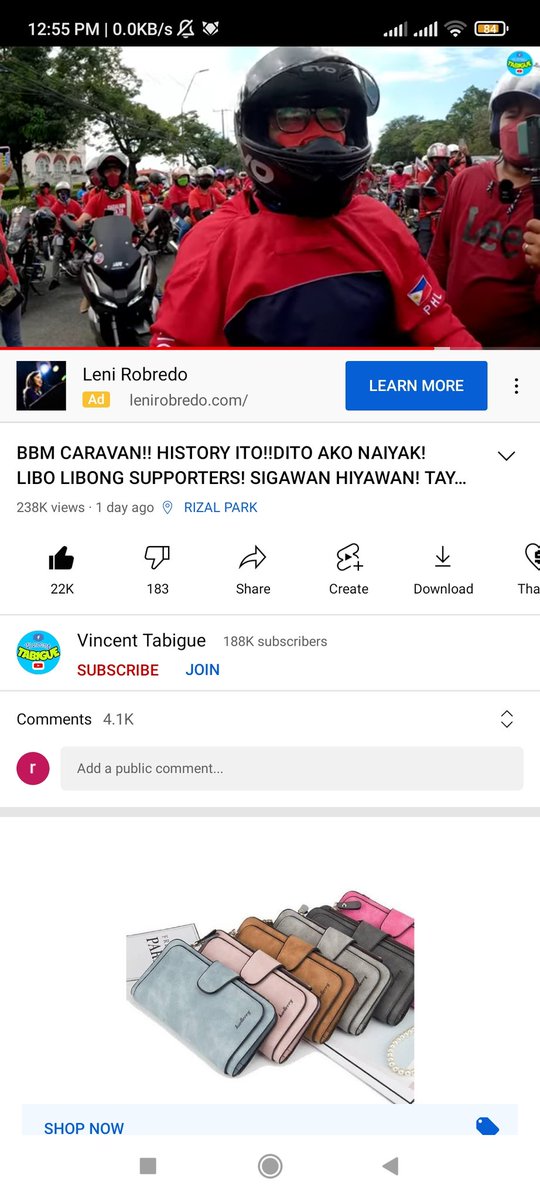Screen dimensions: 540x1200
Task: Tap the Dislike thumbs-down icon
Action: 158,558
